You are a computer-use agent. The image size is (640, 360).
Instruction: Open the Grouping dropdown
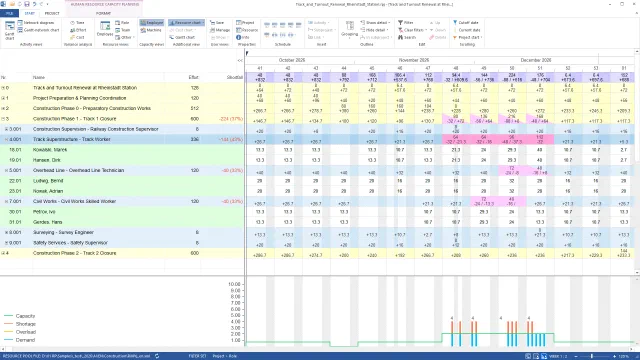click(x=350, y=30)
